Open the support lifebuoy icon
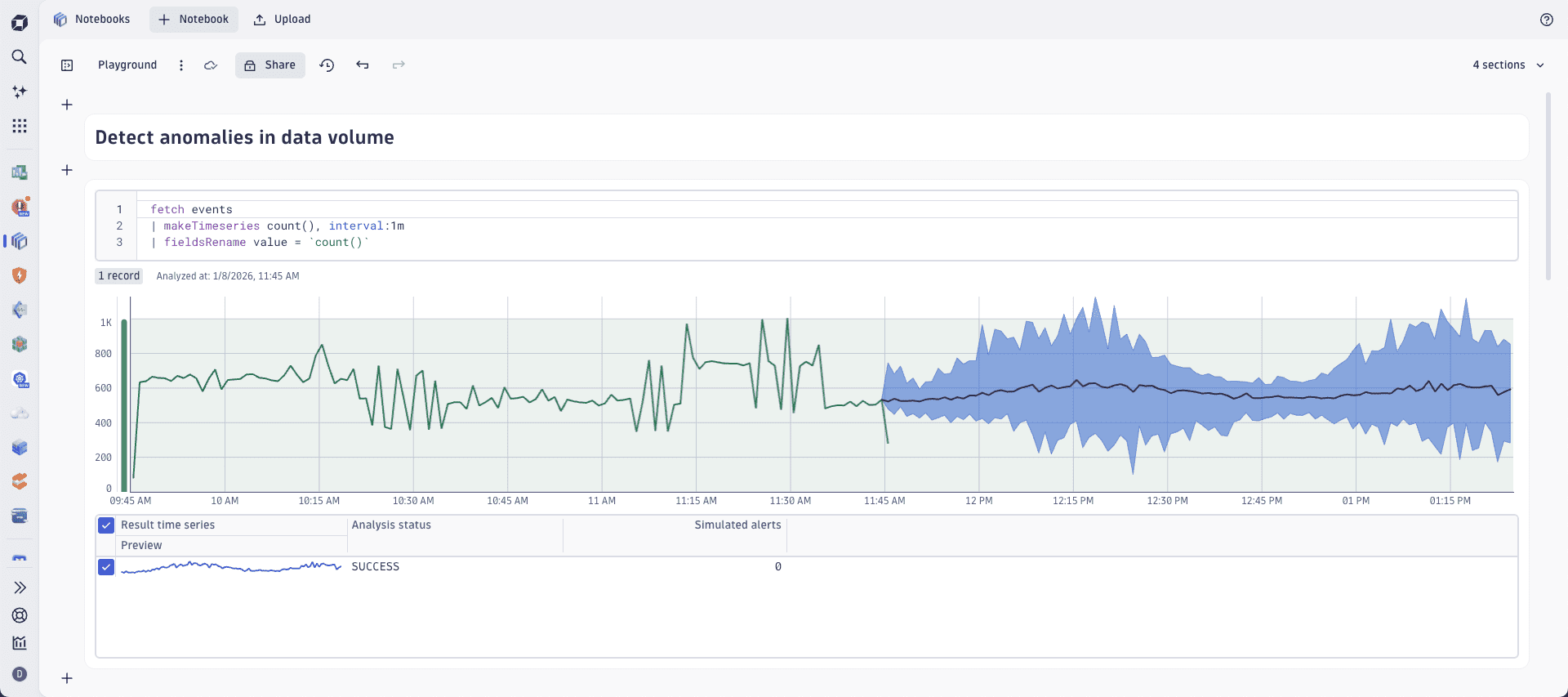 point(20,615)
